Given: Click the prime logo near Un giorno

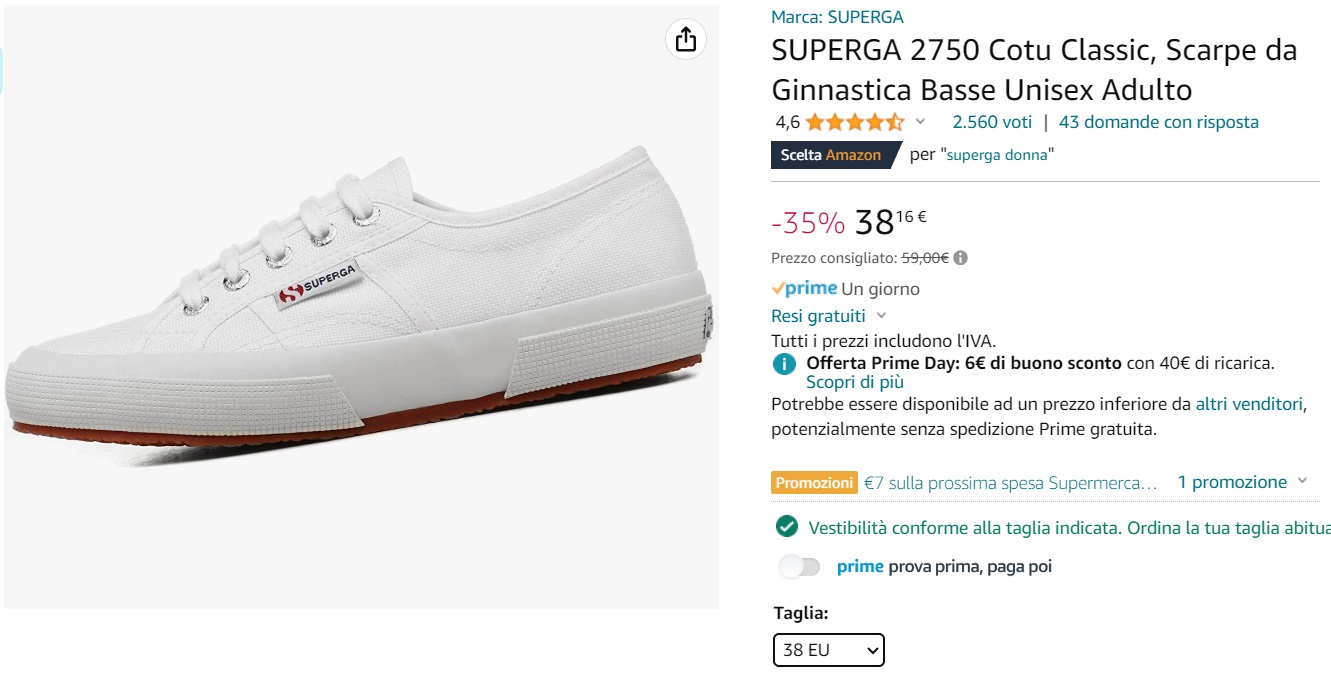Looking at the screenshot, I should point(805,288).
